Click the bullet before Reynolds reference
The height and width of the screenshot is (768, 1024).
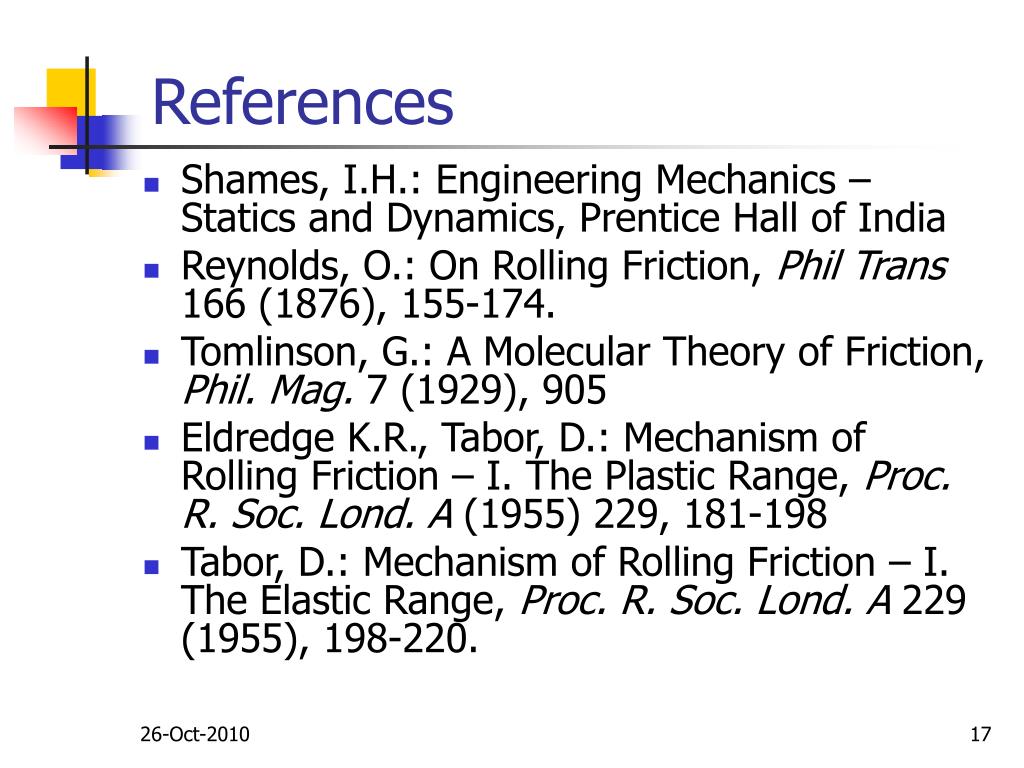[152, 270]
